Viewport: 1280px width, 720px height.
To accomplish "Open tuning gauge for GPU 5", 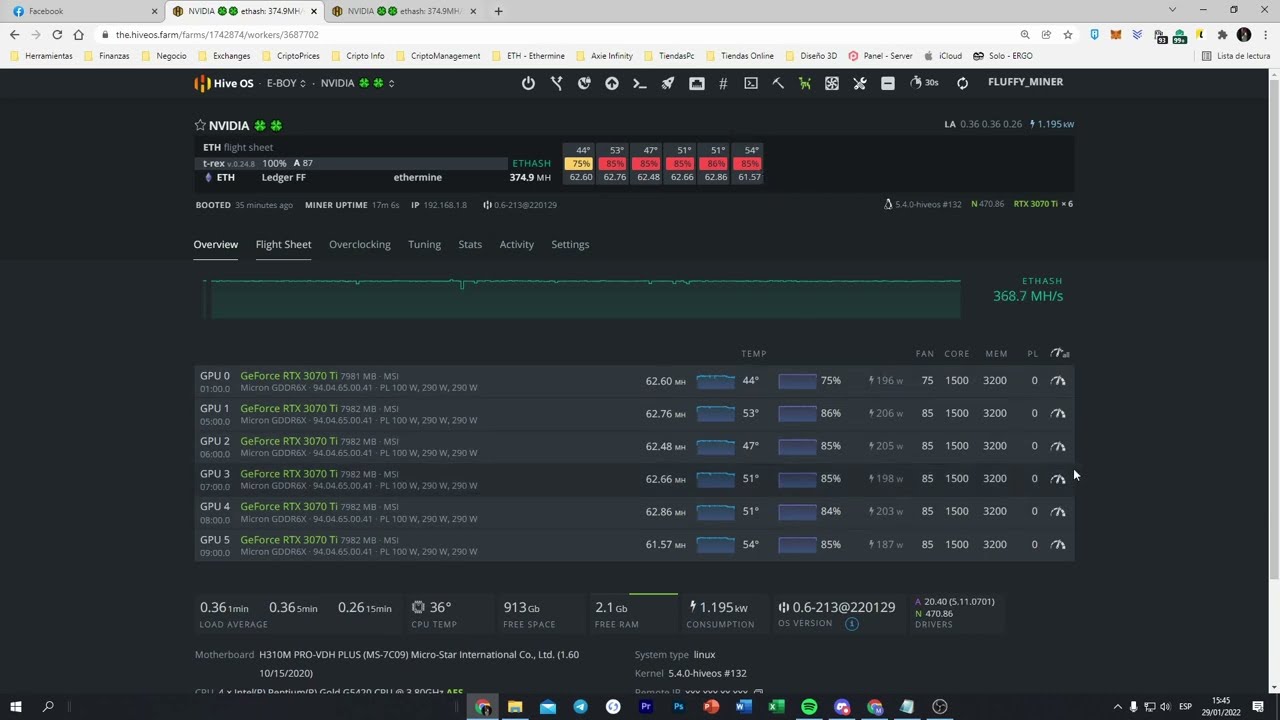I will [1058, 544].
